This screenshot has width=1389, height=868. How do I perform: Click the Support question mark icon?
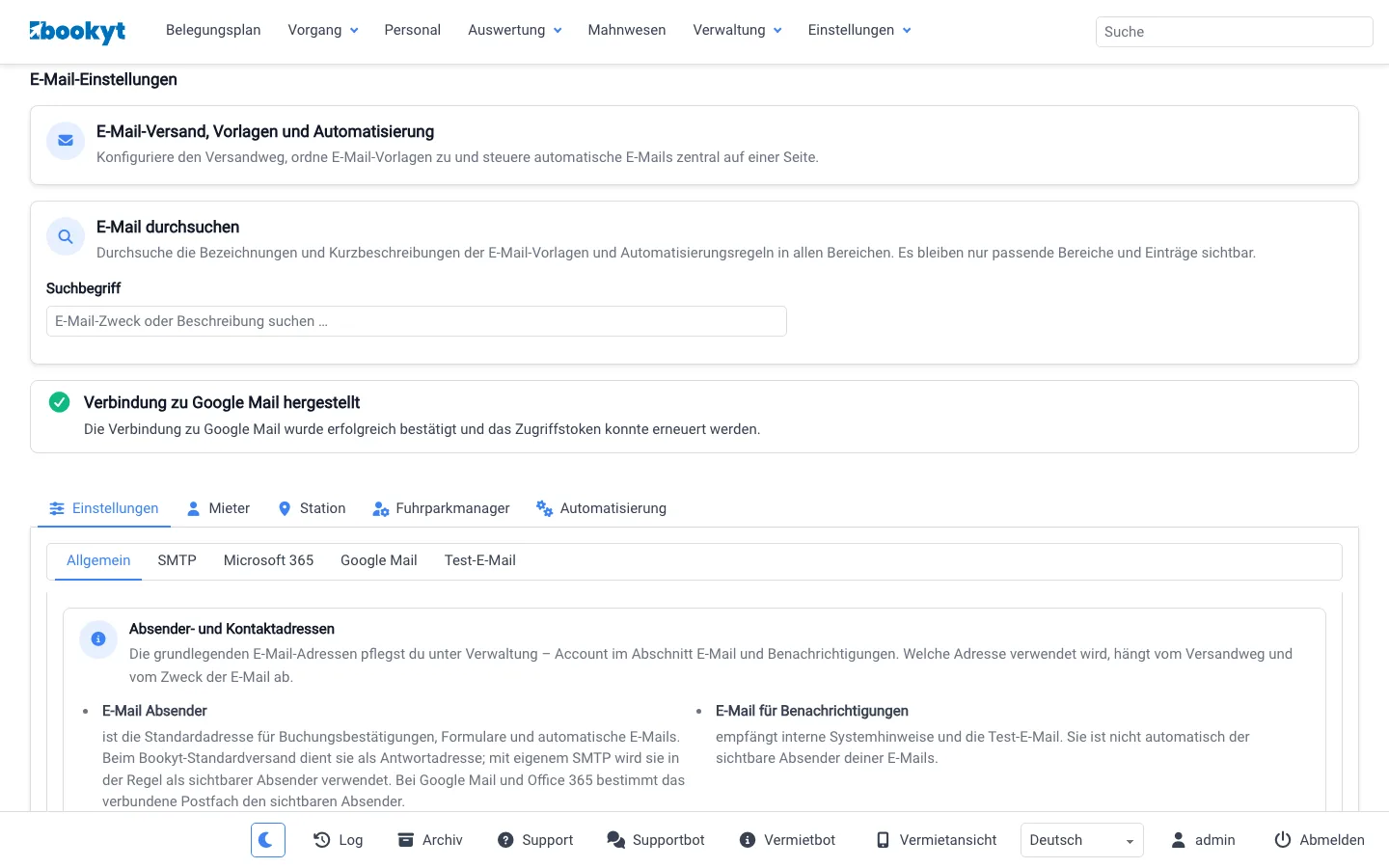(x=505, y=840)
